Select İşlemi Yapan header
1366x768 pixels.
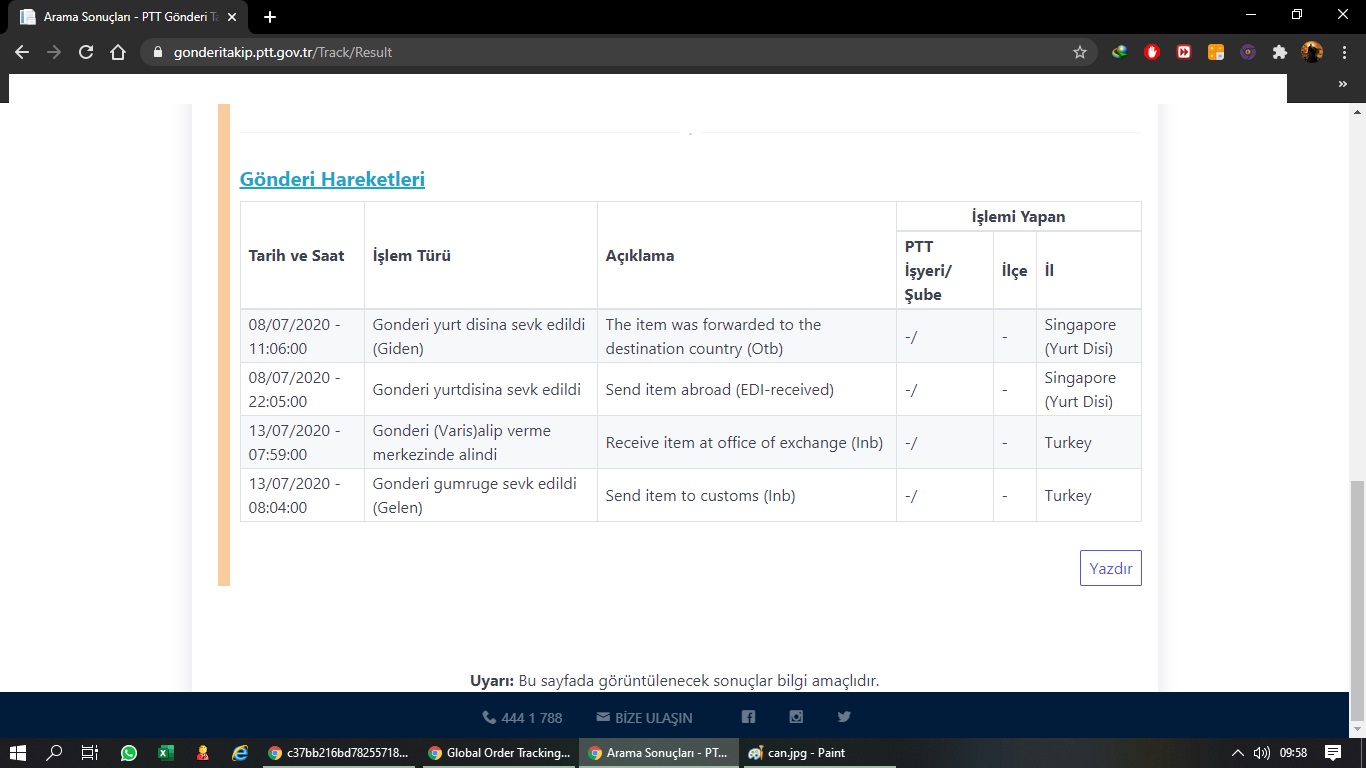[x=1018, y=216]
